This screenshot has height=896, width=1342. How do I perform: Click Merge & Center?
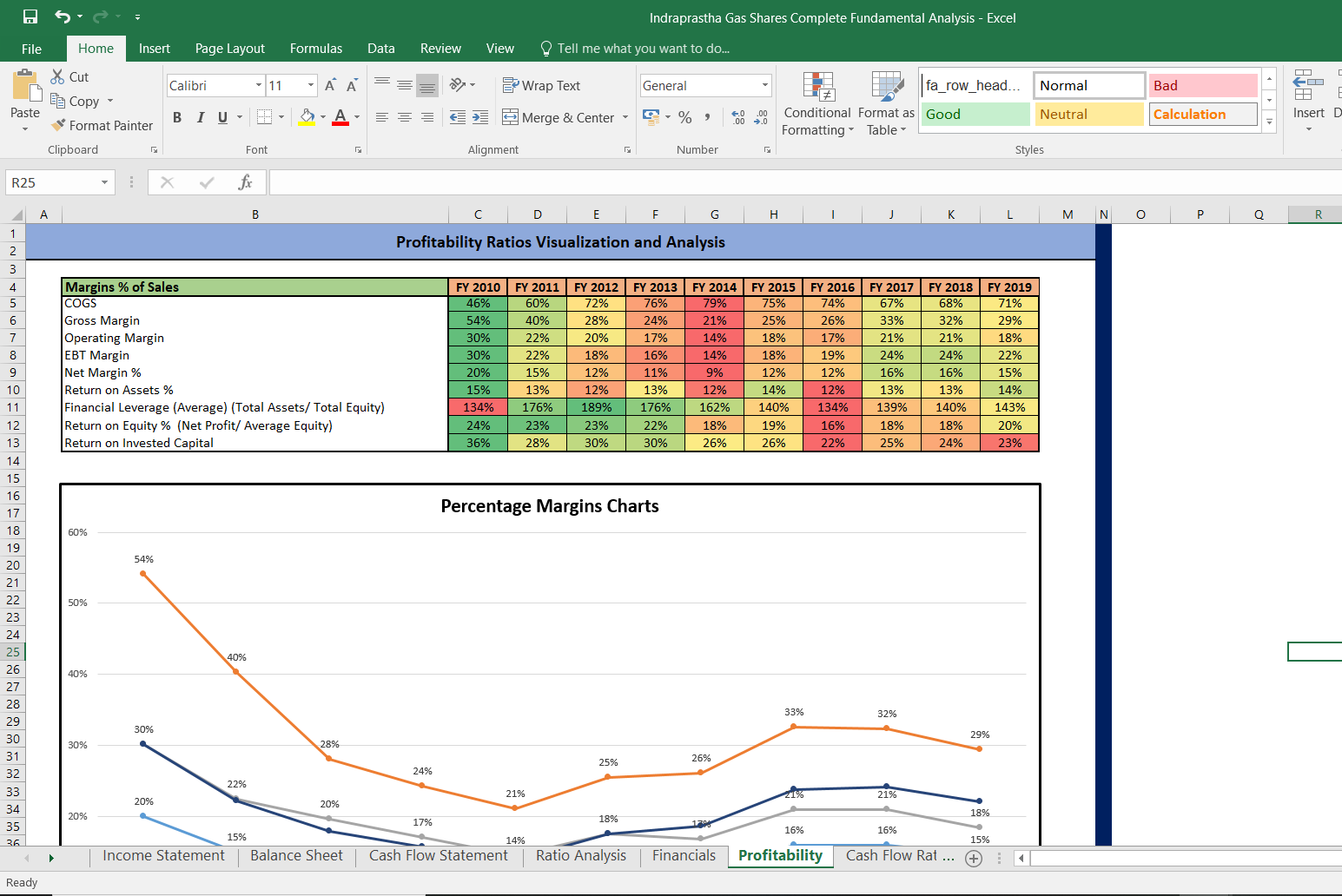pos(559,117)
